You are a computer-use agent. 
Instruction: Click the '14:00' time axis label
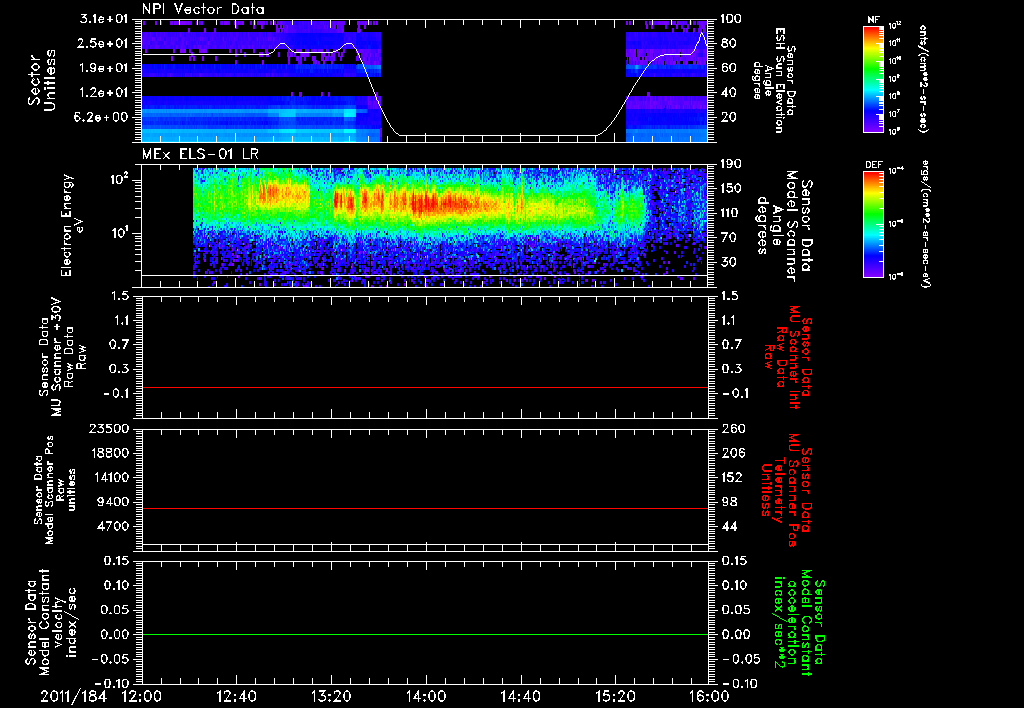426,696
